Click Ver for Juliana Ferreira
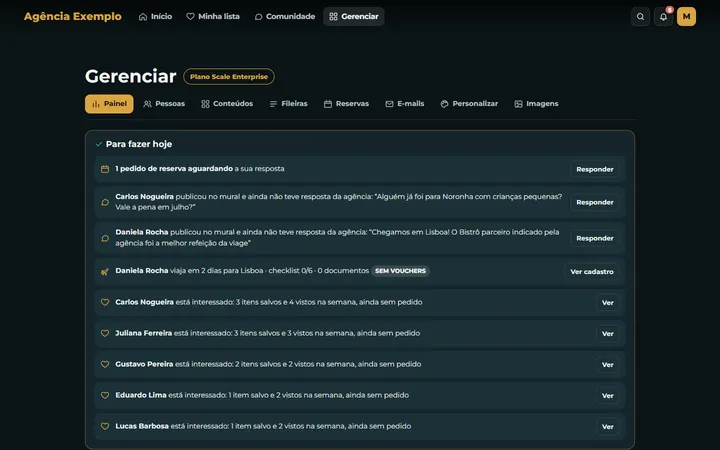 click(x=608, y=334)
